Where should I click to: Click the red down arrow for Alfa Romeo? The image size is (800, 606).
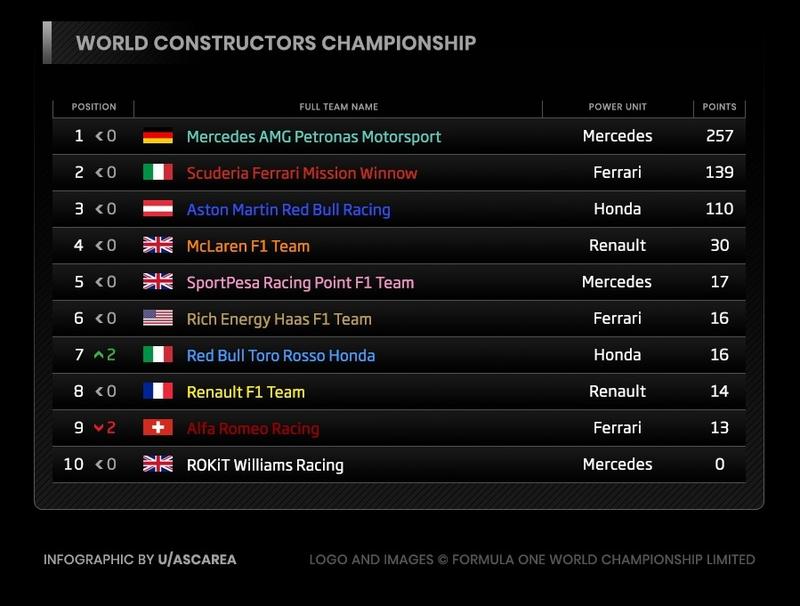100,428
